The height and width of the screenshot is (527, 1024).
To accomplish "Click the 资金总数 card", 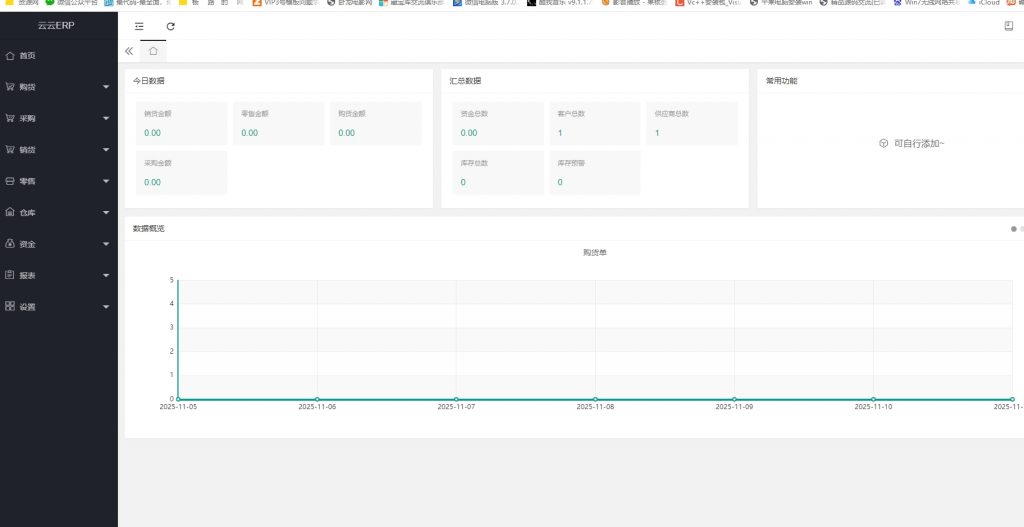I will click(x=498, y=123).
